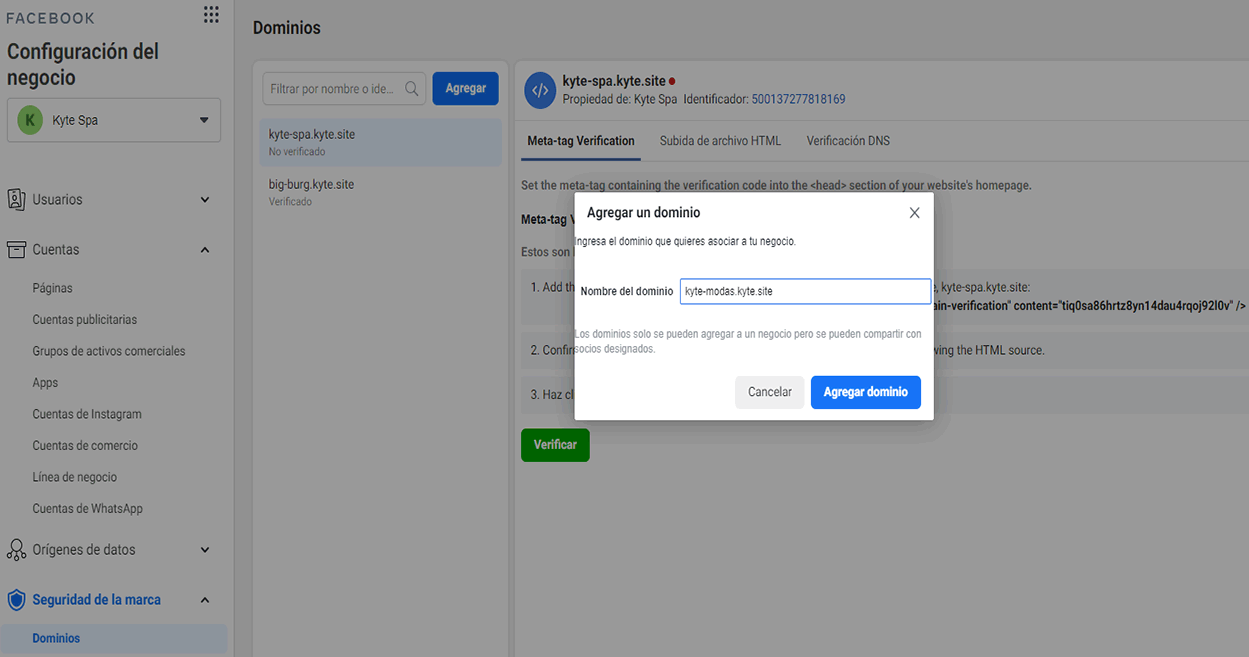Click the kyte-spa.kyte.site header title
This screenshot has width=1249, height=657.
(614, 81)
